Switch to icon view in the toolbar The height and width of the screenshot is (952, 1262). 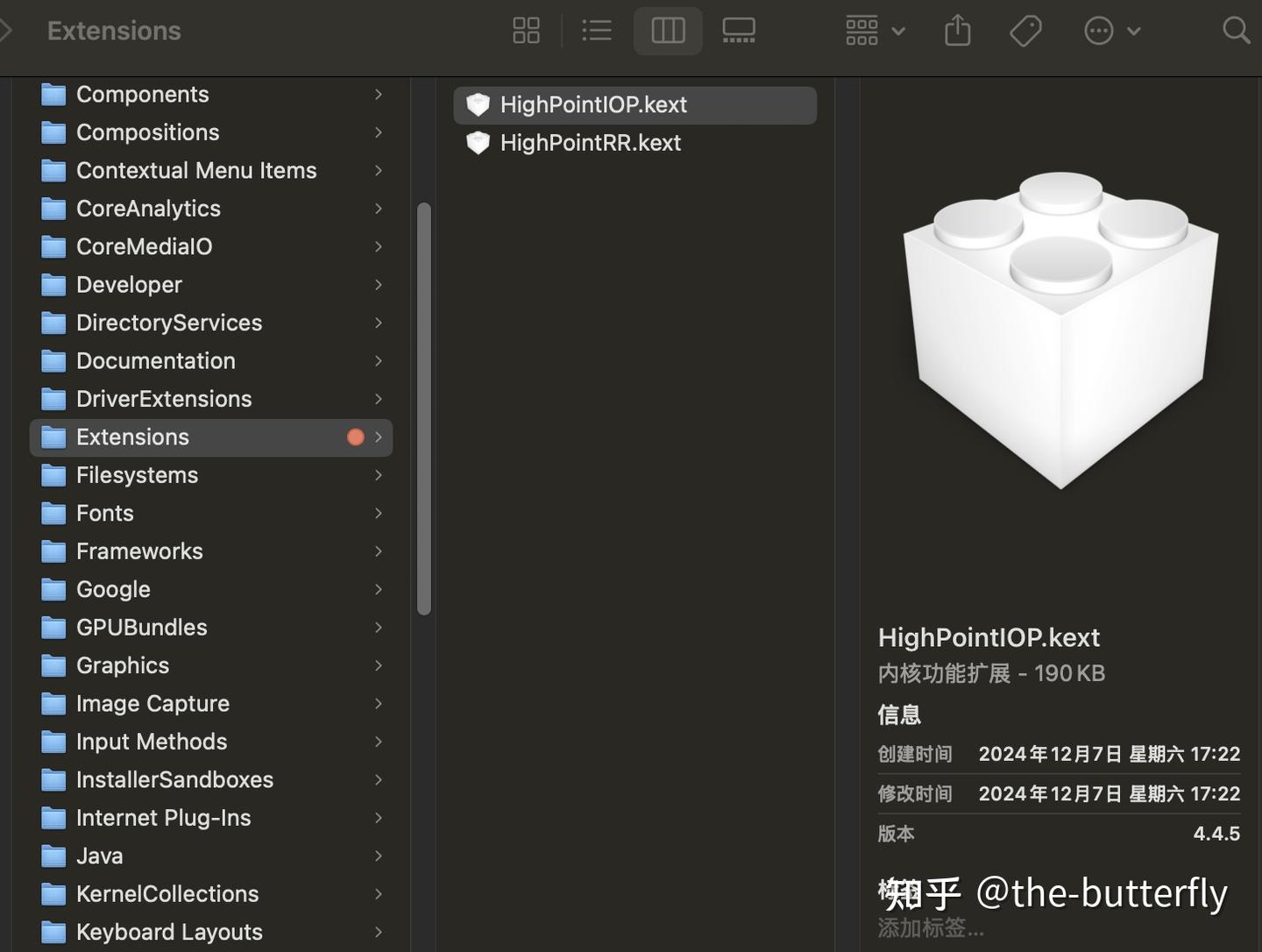526,30
